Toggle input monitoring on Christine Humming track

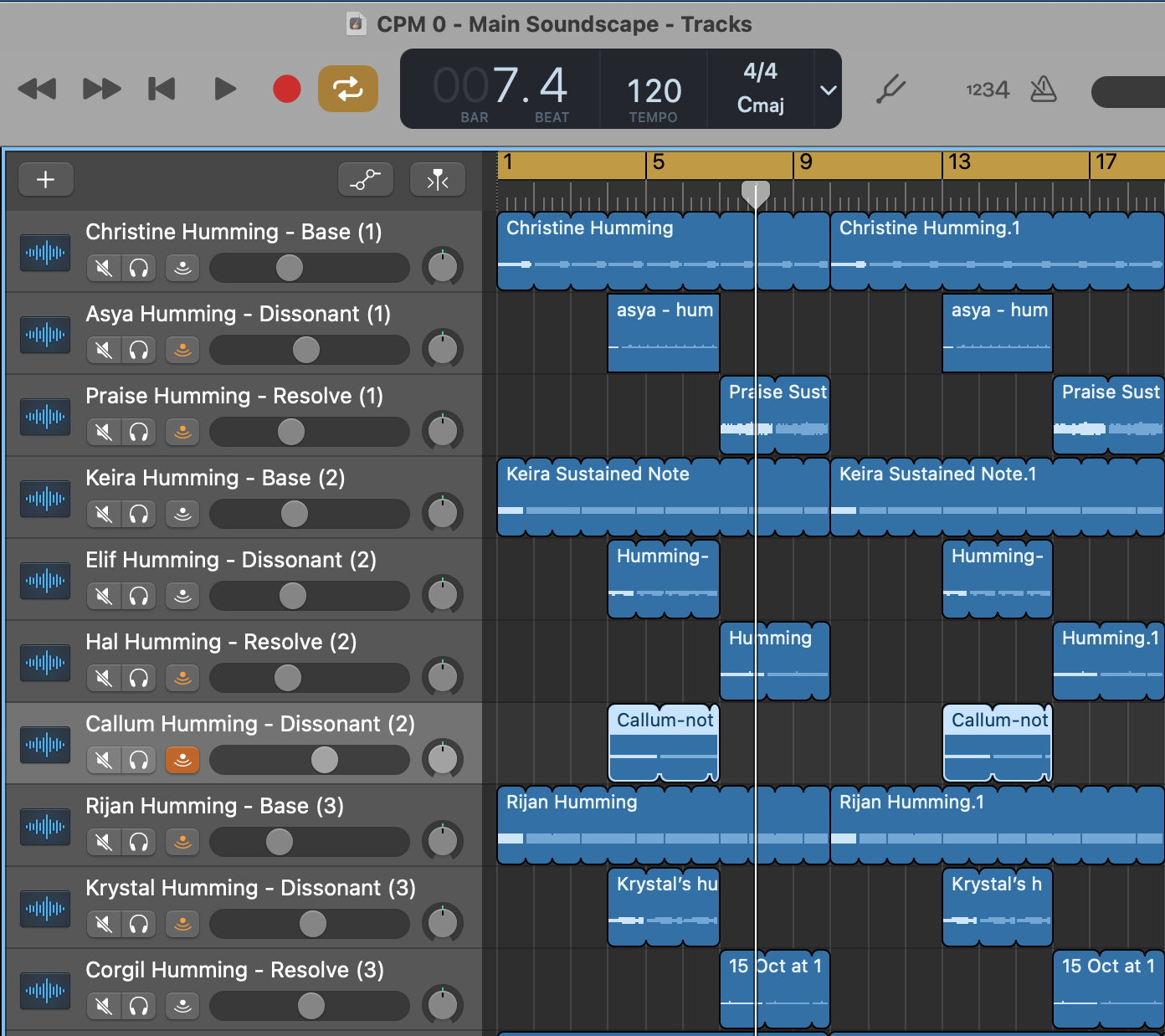pos(182,268)
